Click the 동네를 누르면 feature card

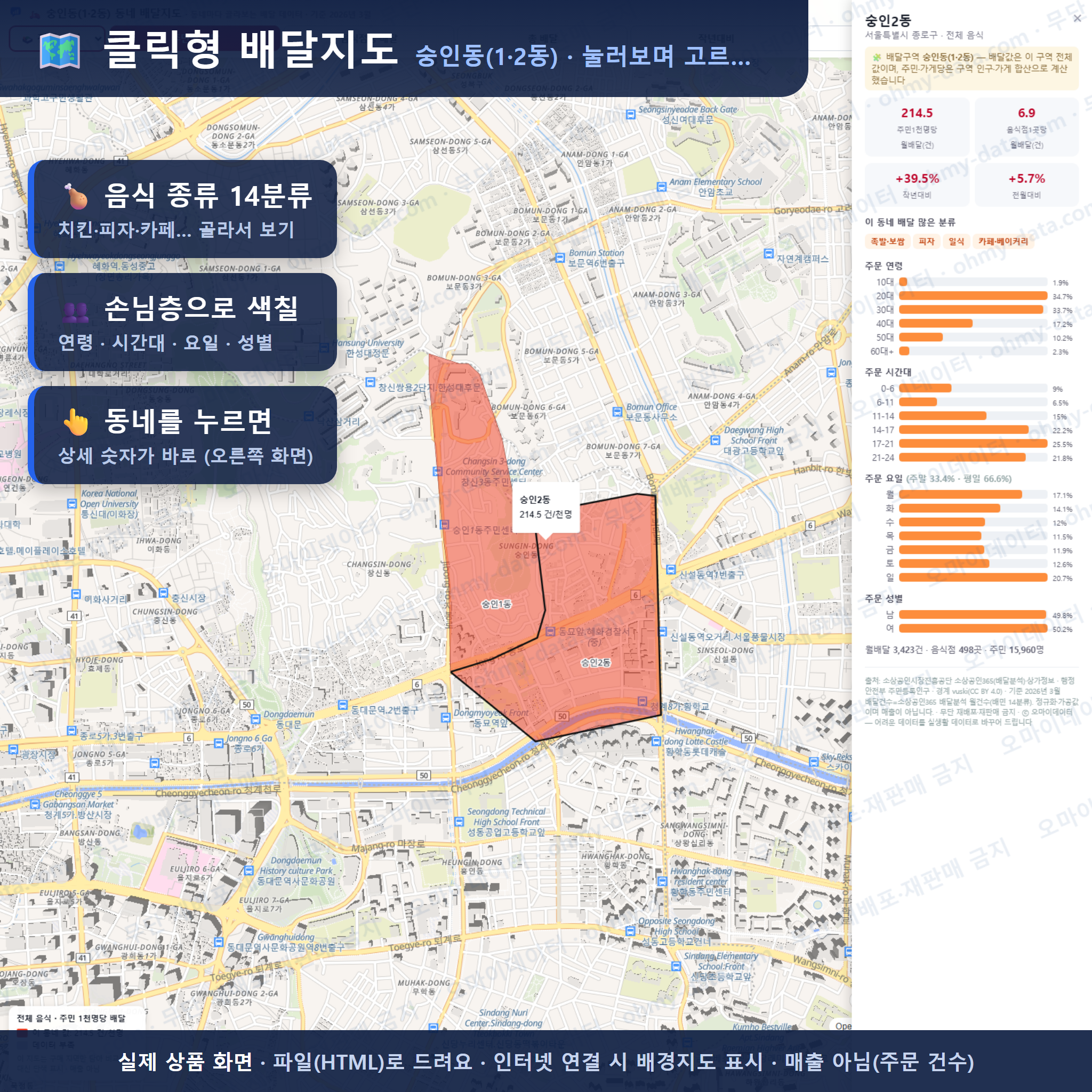coord(183,435)
